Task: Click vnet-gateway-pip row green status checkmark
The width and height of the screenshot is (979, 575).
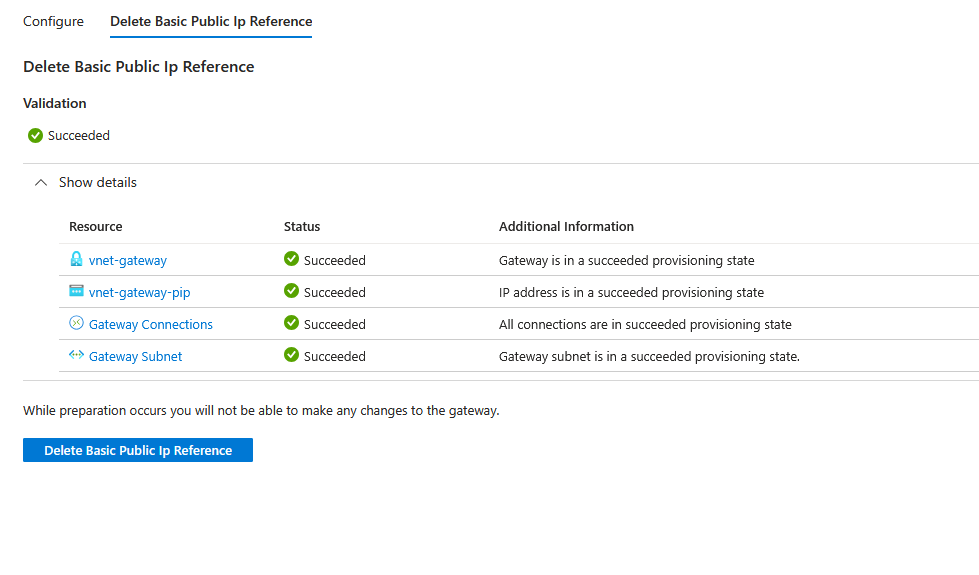Action: [292, 292]
